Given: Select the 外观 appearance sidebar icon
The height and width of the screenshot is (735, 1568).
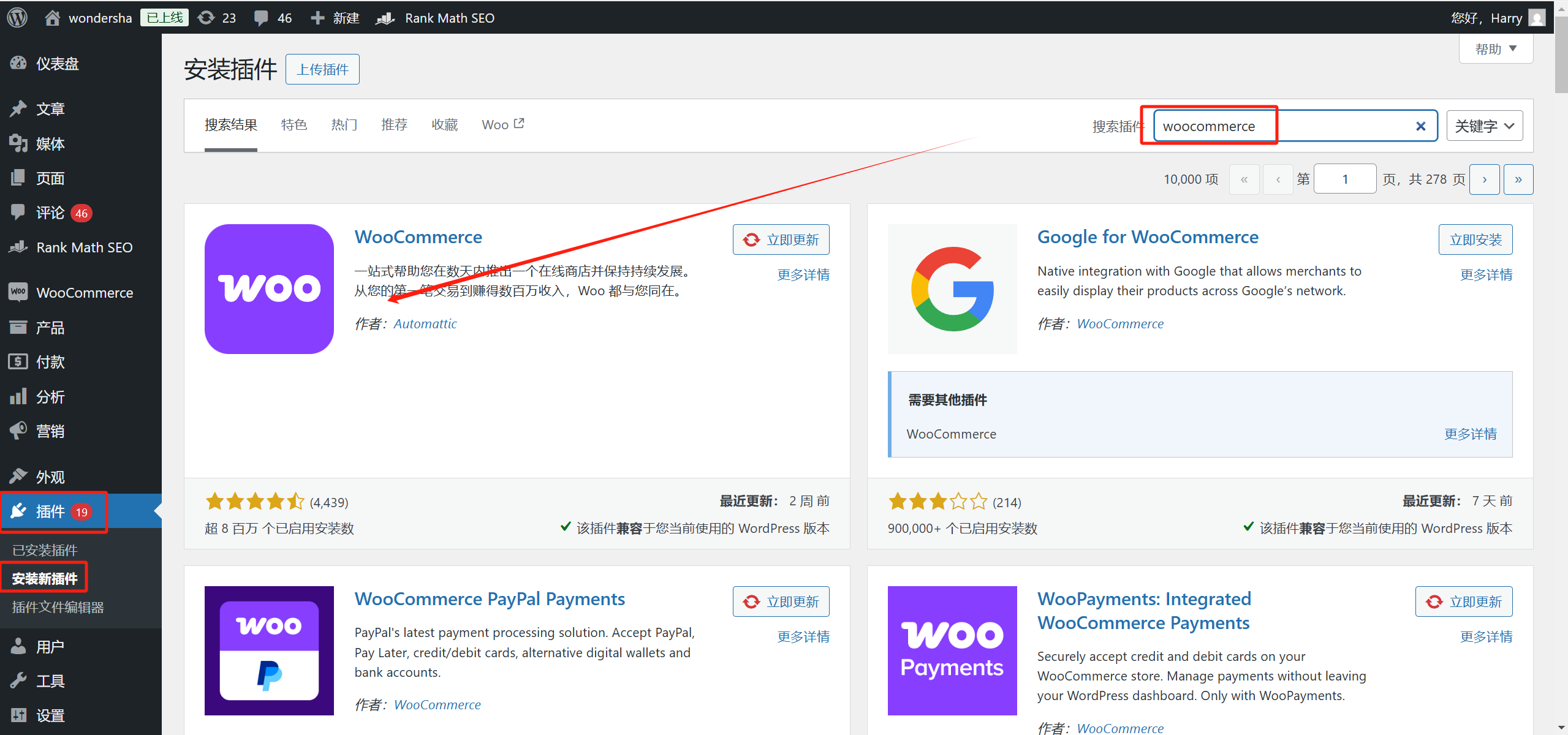Looking at the screenshot, I should coord(18,475).
